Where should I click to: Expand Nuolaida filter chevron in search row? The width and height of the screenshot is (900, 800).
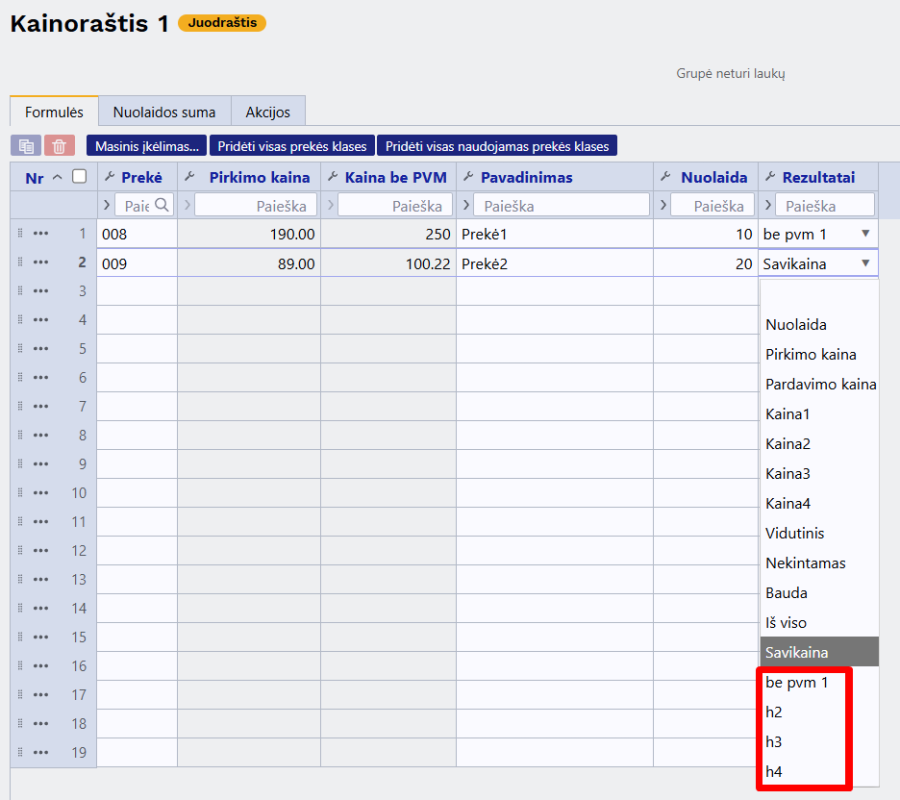(x=664, y=205)
